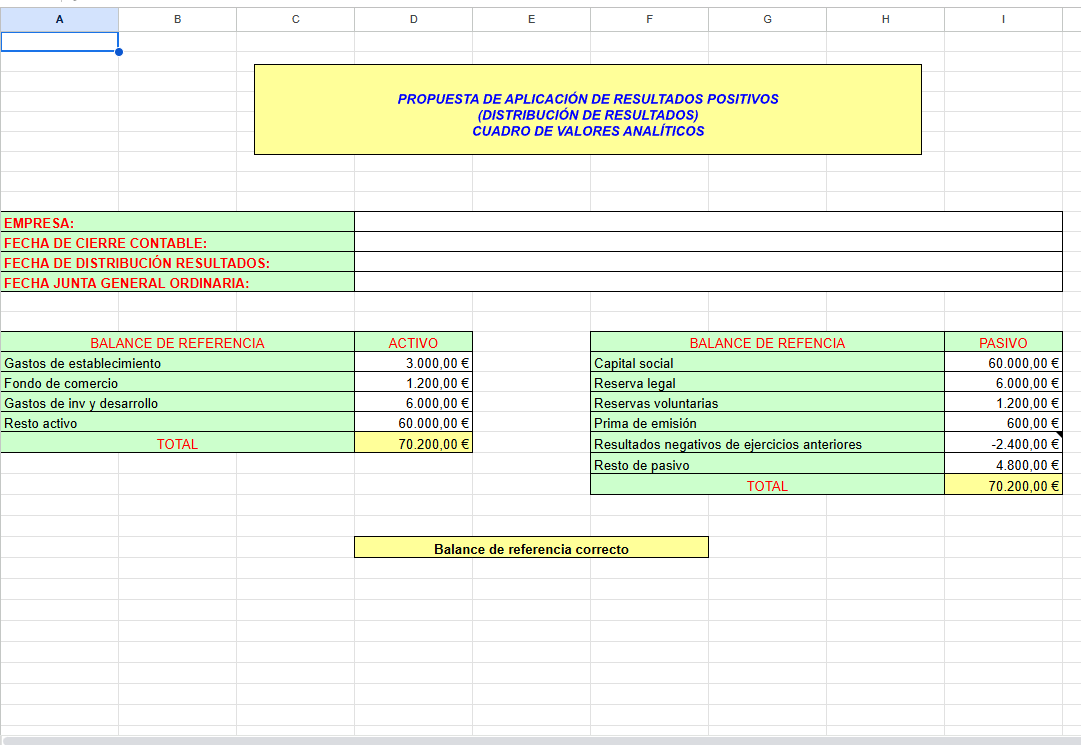The height and width of the screenshot is (745, 1081).
Task: Click the column I header
Action: 1003,19
